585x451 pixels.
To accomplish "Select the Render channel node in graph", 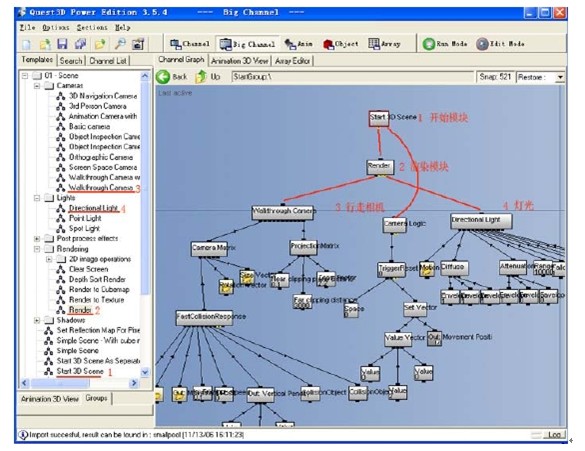I will click(x=380, y=166).
